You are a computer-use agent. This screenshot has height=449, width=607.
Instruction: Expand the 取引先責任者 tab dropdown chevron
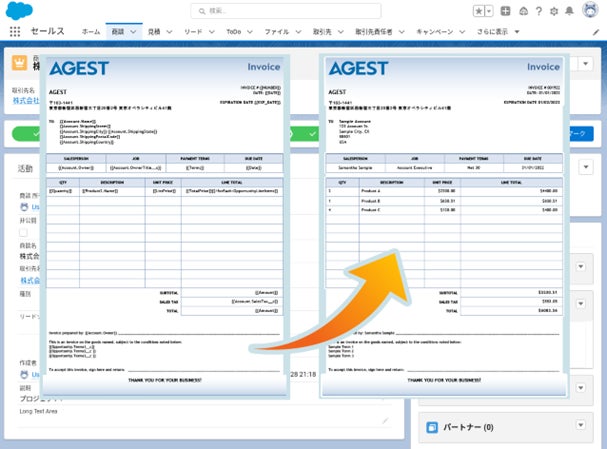(x=401, y=32)
